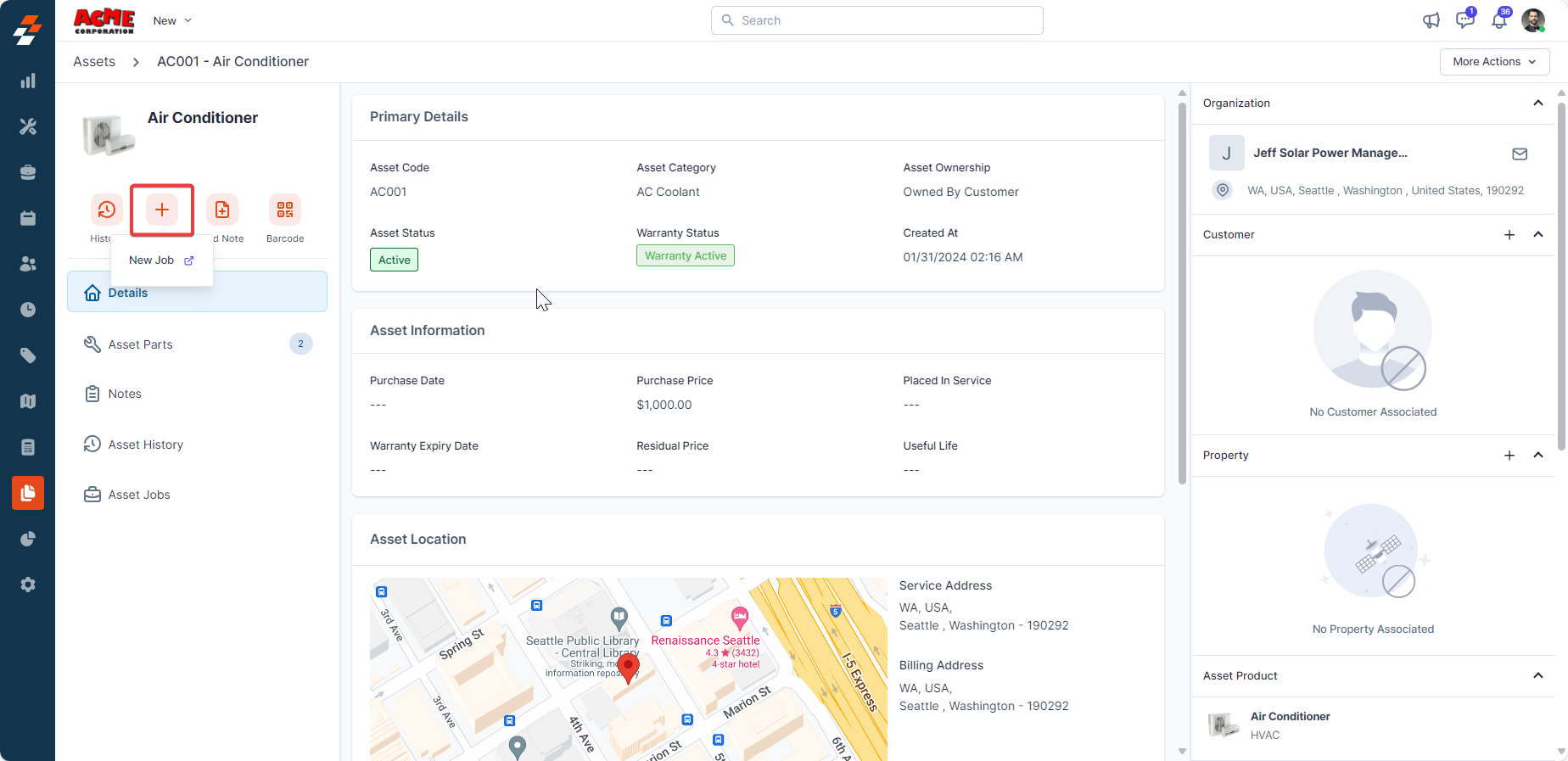Open the Barcode icon
The width and height of the screenshot is (1568, 761).
[x=285, y=210]
